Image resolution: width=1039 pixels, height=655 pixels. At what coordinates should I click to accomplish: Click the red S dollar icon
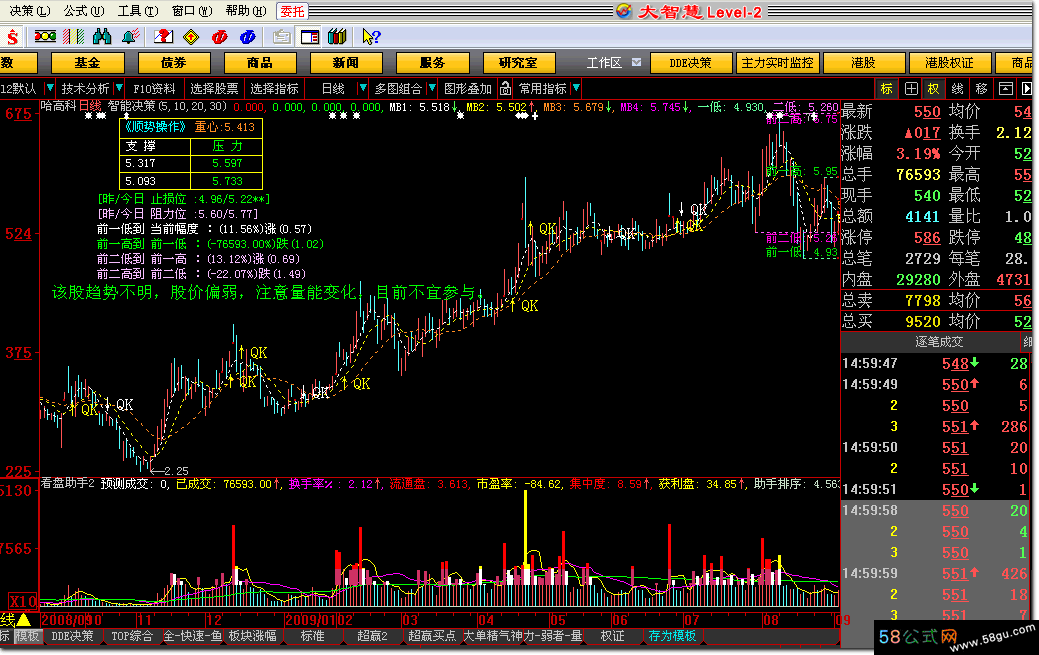click(x=13, y=37)
